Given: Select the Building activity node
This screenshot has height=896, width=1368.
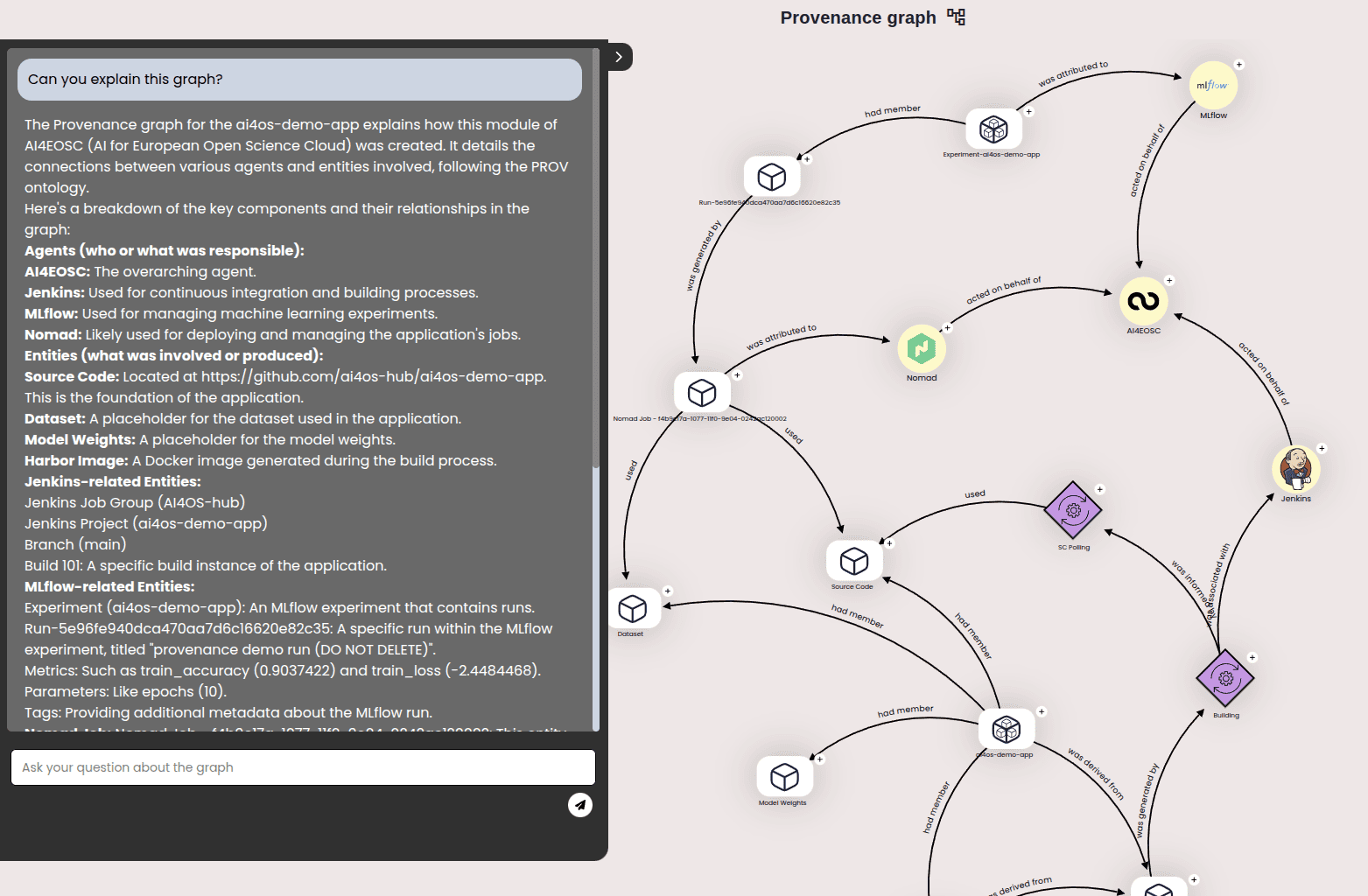Looking at the screenshot, I should [1225, 678].
